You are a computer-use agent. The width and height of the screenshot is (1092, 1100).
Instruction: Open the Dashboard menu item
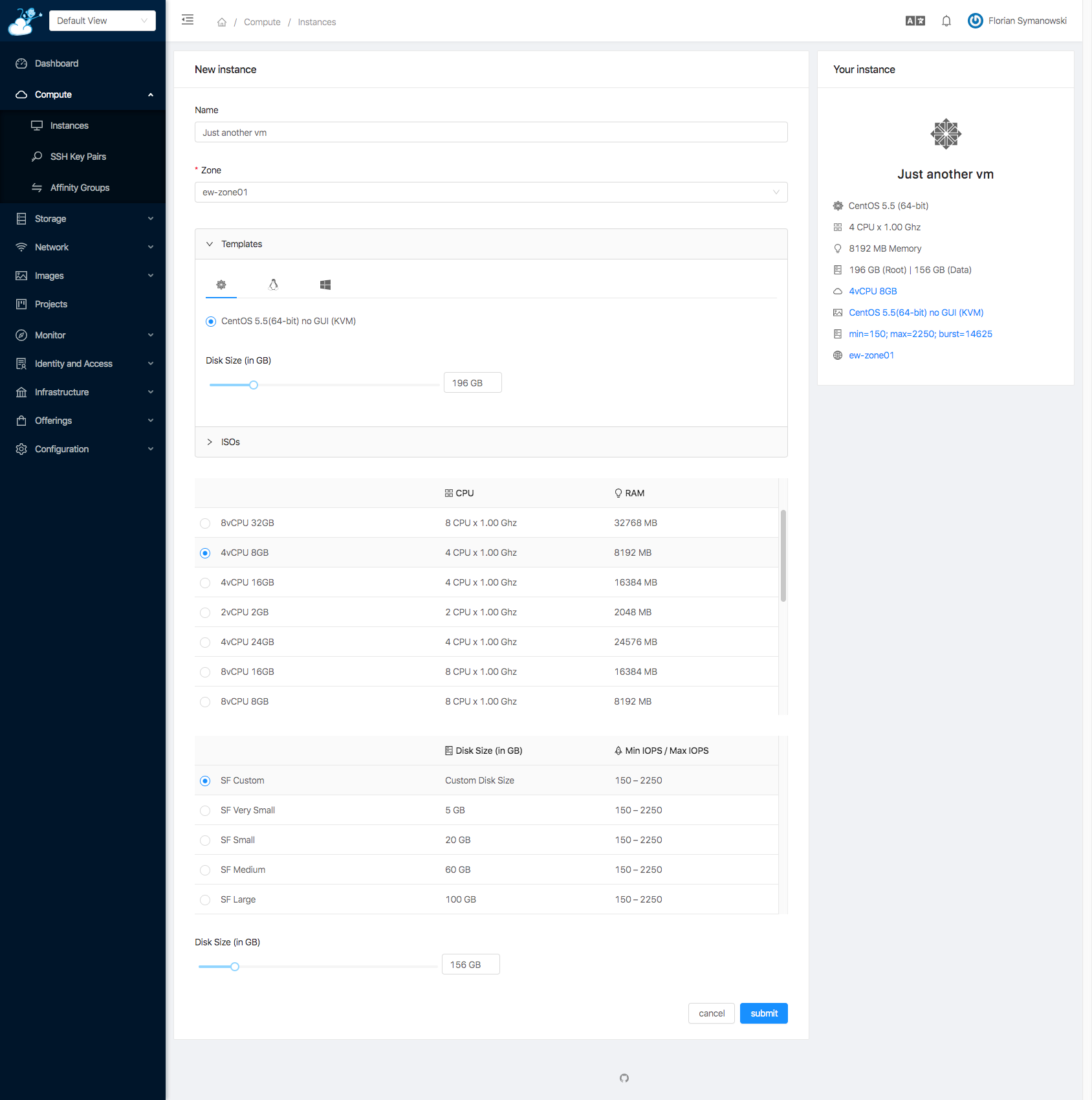point(83,63)
